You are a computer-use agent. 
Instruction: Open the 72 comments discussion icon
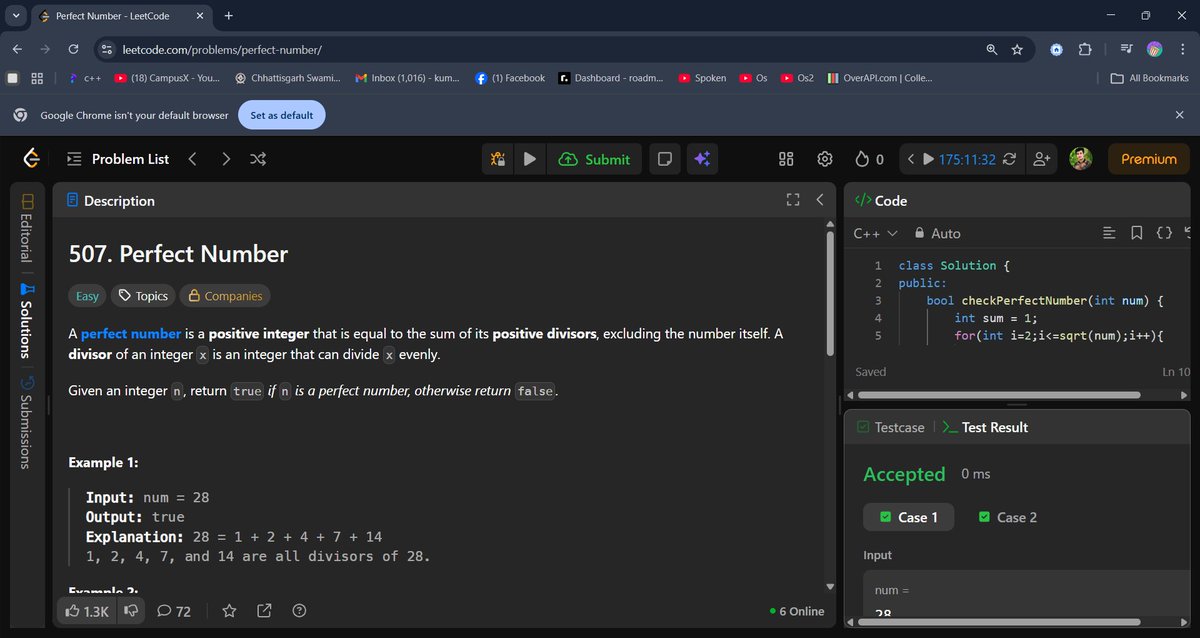174,611
